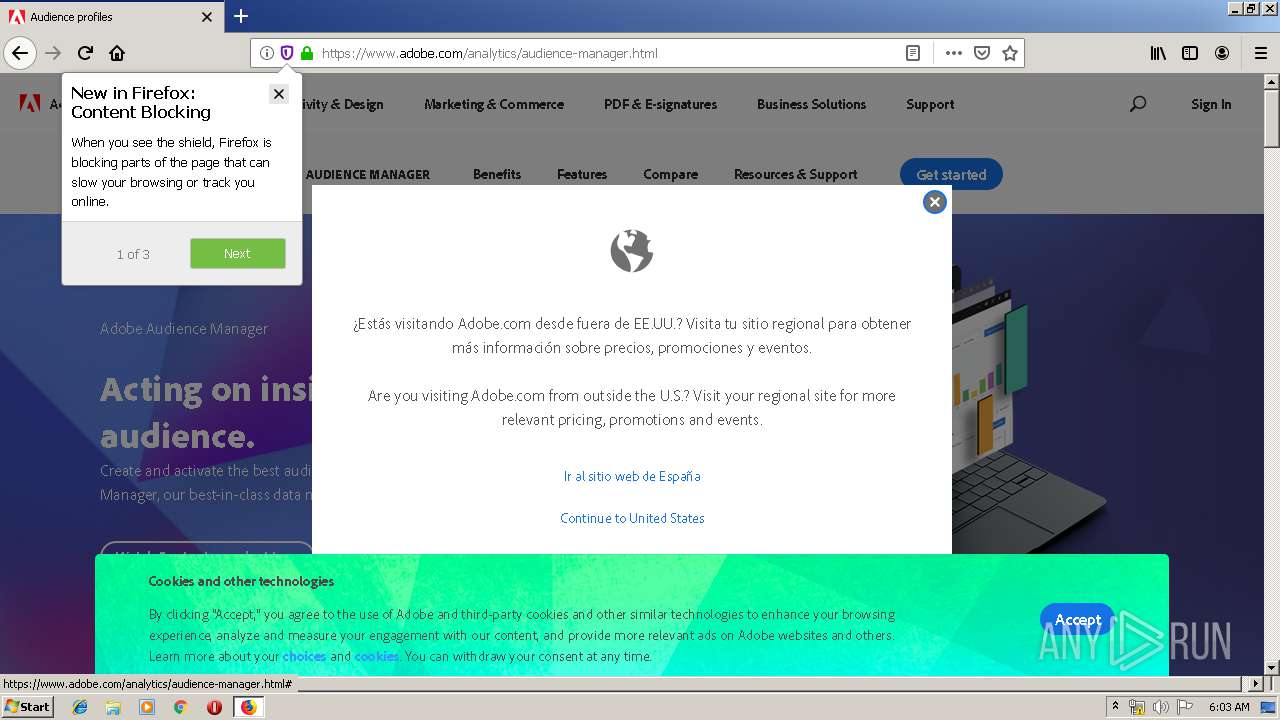Open the Windows Start menu

pos(27,706)
